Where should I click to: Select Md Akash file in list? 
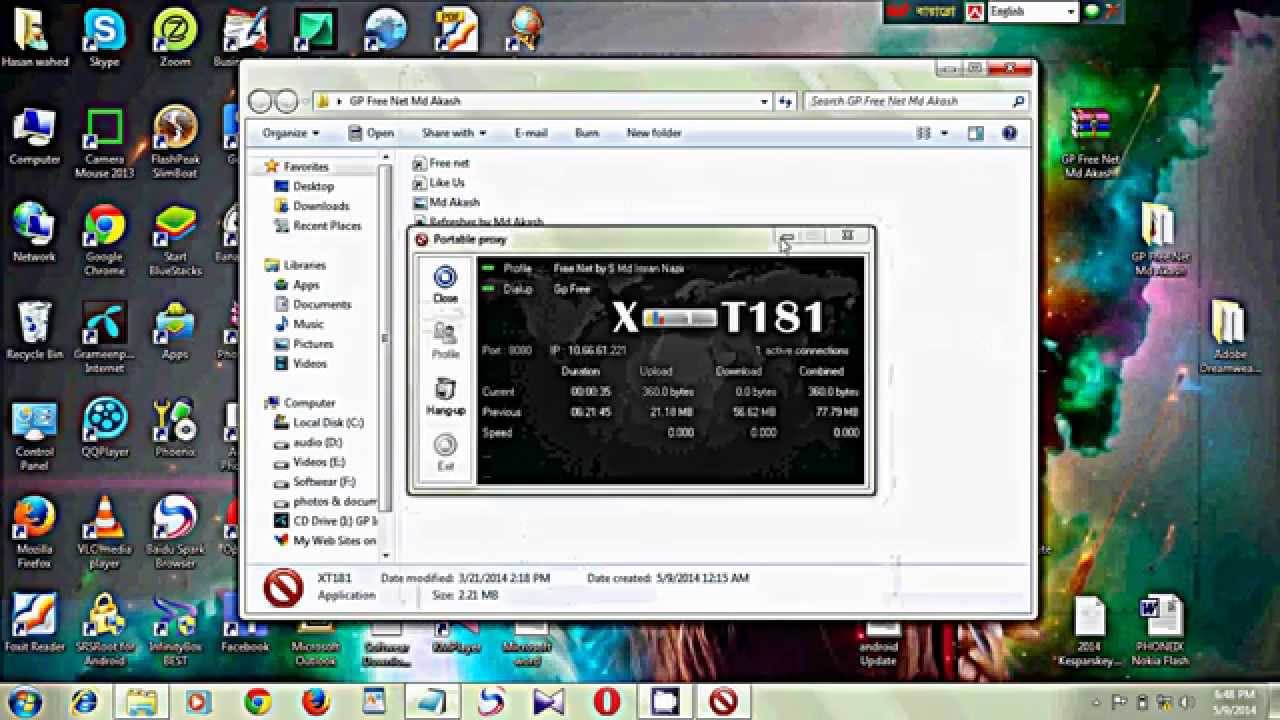coord(445,203)
